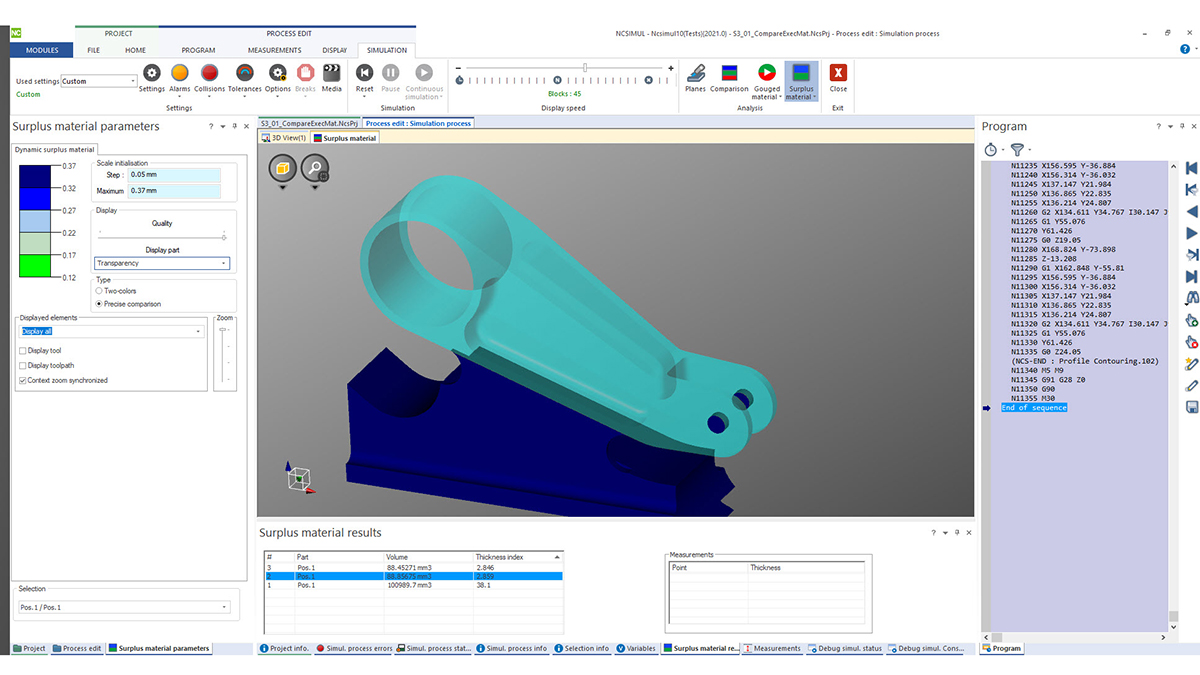Viewport: 1200px width, 675px height.
Task: Click the Alarms icon in ribbon
Action: pyautogui.click(x=180, y=73)
